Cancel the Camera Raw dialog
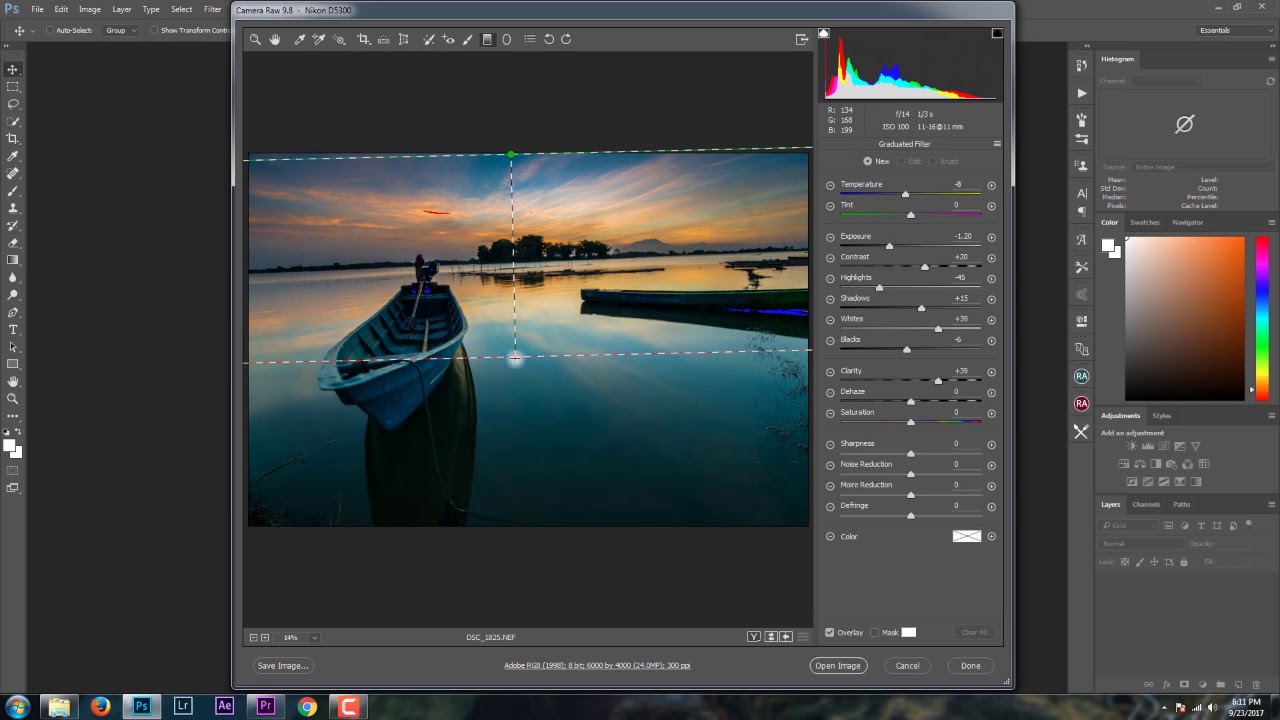The image size is (1280, 720). click(x=907, y=666)
